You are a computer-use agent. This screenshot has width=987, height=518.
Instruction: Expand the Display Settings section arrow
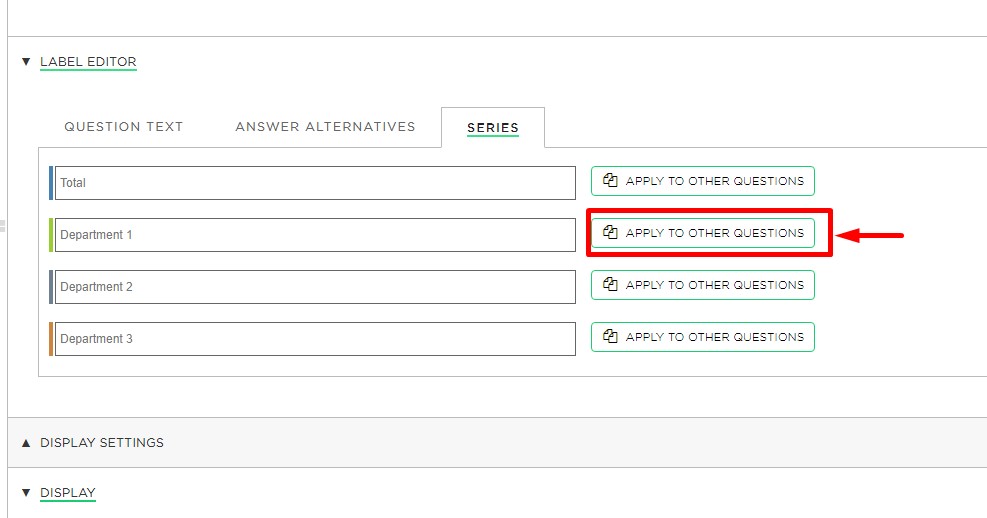pos(26,442)
